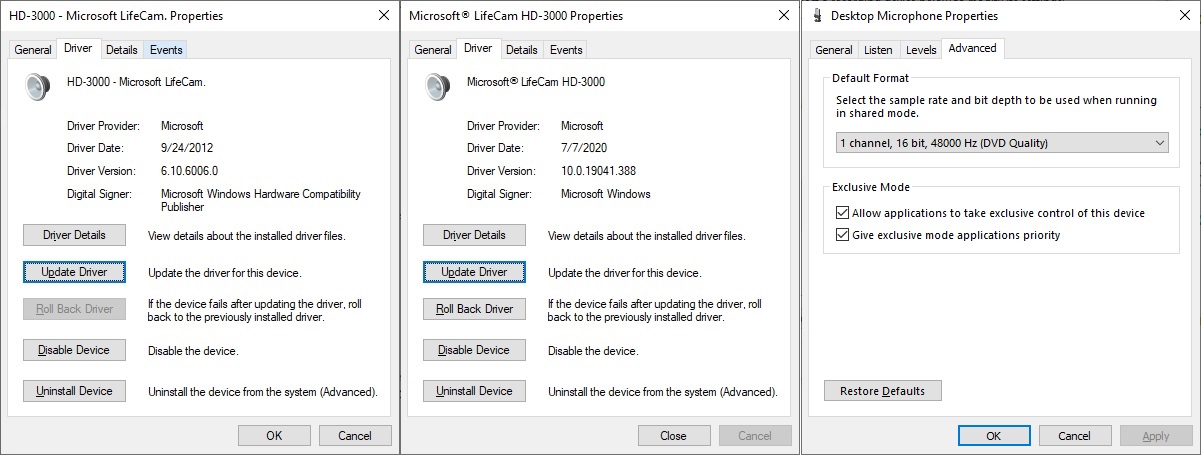This screenshot has height=455, width=1201.
Task: Close HD-3000 - Microsoft LifeCam window with title bar X
Action: (x=384, y=16)
